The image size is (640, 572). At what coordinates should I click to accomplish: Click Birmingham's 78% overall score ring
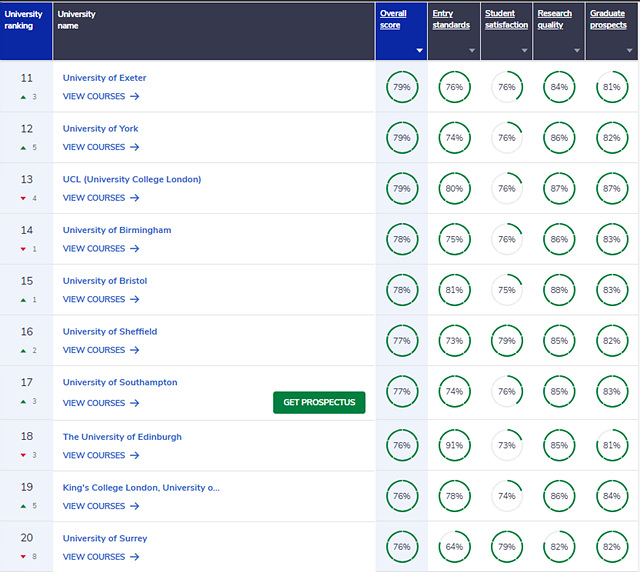[402, 239]
